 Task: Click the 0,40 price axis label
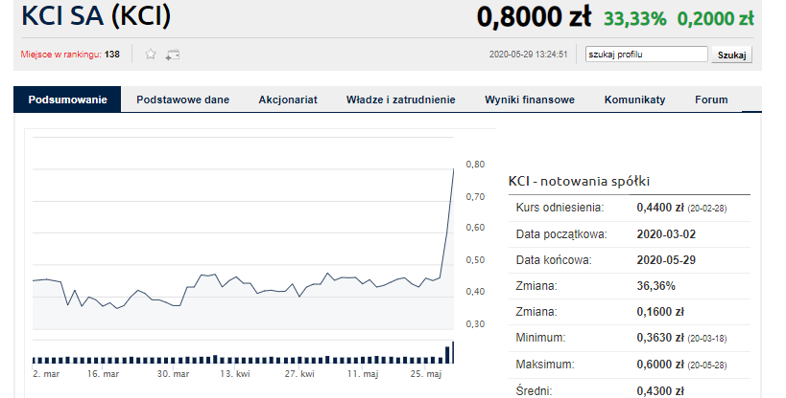pos(475,291)
